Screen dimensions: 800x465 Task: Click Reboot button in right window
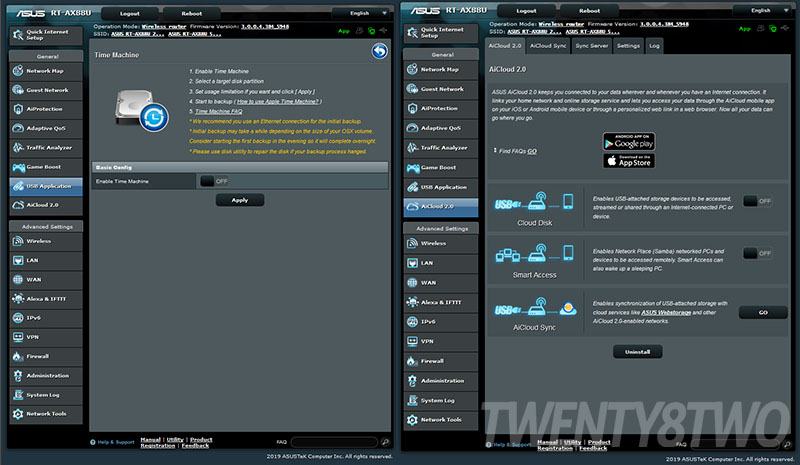coord(589,11)
